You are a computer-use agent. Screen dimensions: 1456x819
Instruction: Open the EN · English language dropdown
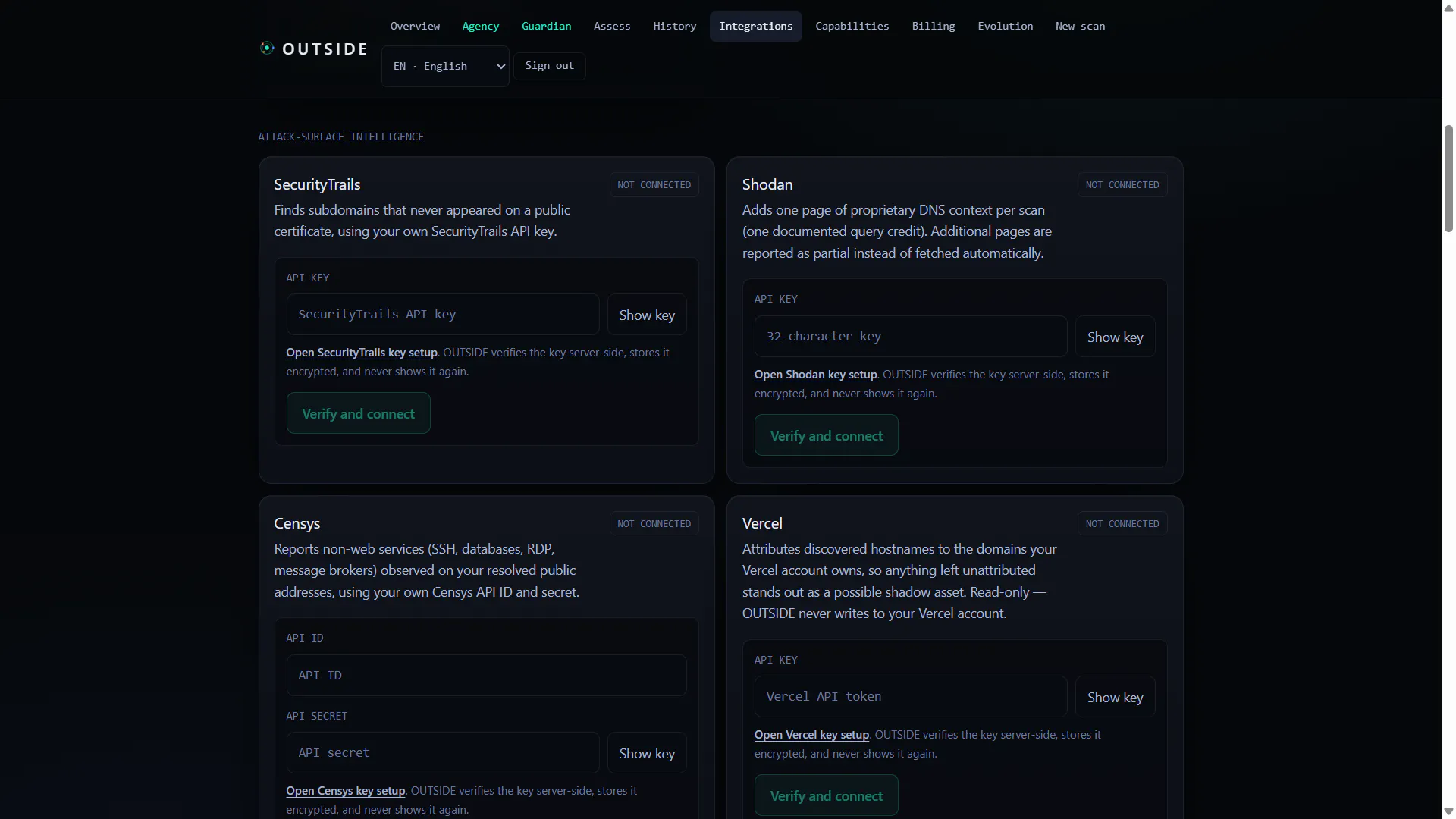(445, 66)
